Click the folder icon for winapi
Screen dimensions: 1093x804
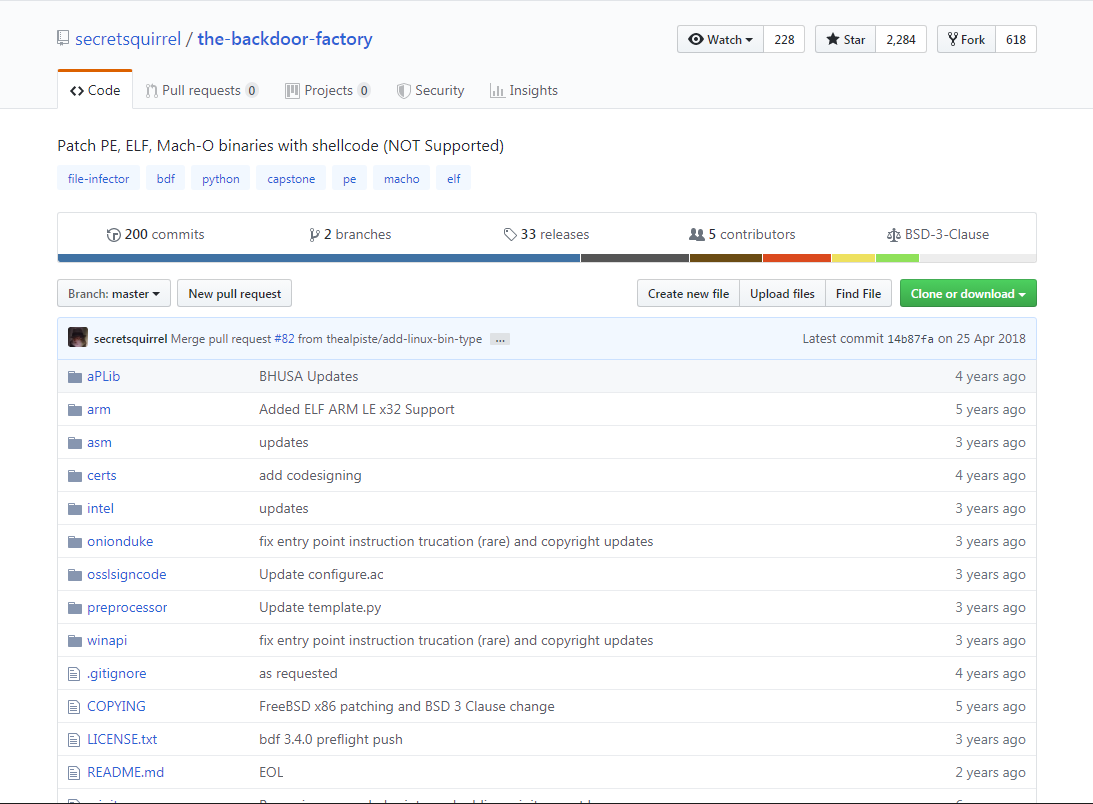(75, 641)
